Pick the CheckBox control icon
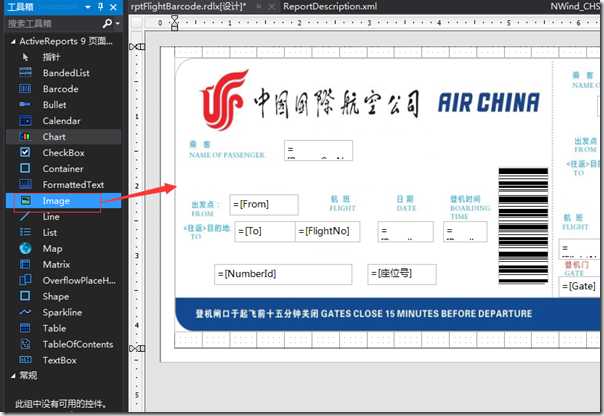The width and height of the screenshot is (604, 416). click(25, 153)
